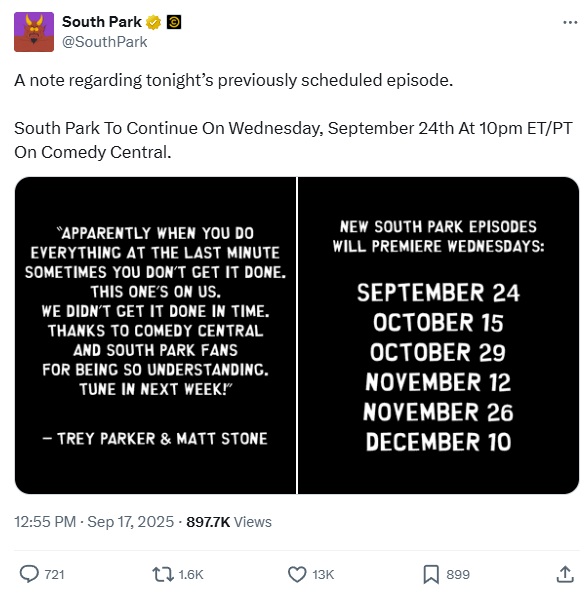Bookmark the post with the bookmark icon
This screenshot has height=594, width=587.
coord(431,574)
